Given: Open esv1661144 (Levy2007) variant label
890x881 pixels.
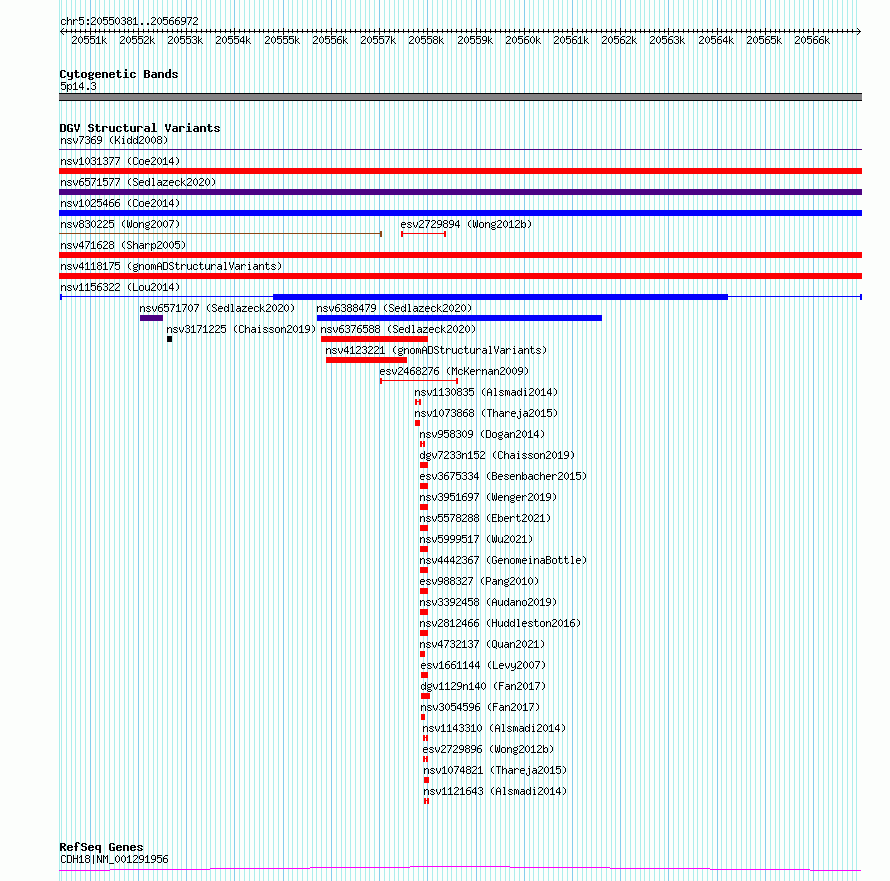Looking at the screenshot, I should tap(483, 665).
